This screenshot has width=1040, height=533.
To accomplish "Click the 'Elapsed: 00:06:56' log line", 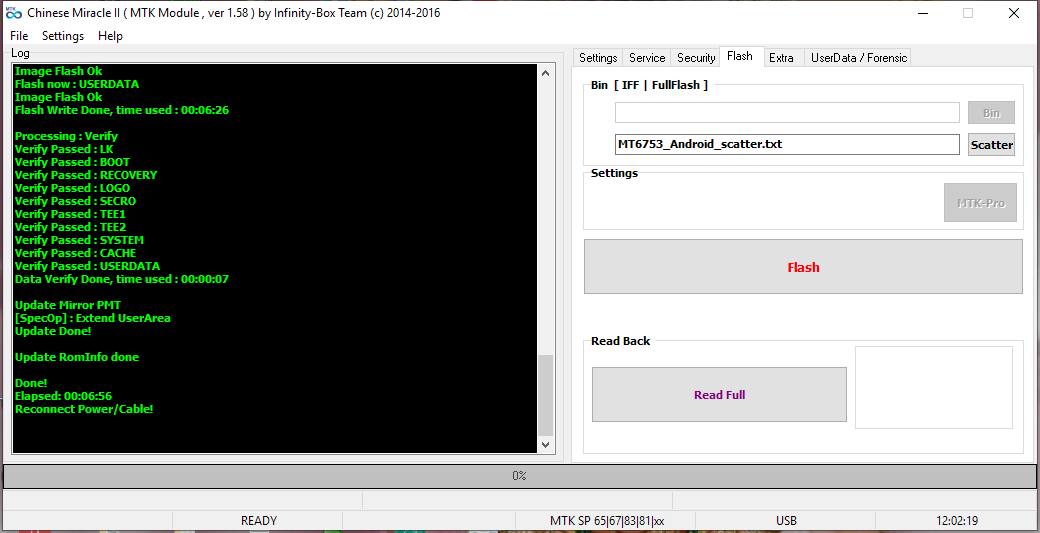I will tap(64, 396).
